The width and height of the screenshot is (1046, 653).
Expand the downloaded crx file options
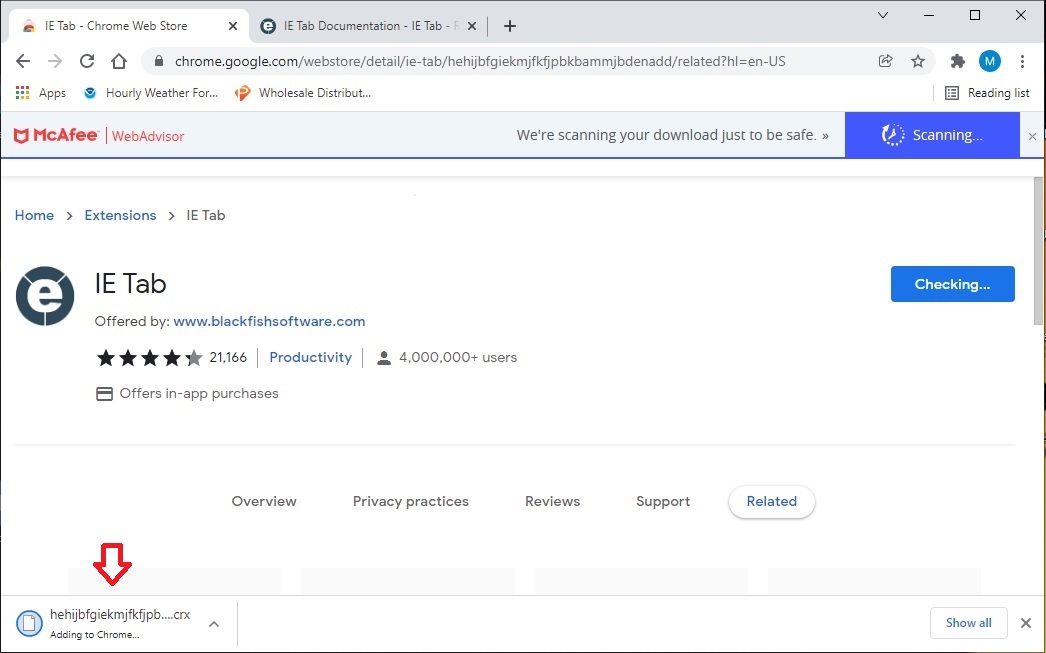213,622
